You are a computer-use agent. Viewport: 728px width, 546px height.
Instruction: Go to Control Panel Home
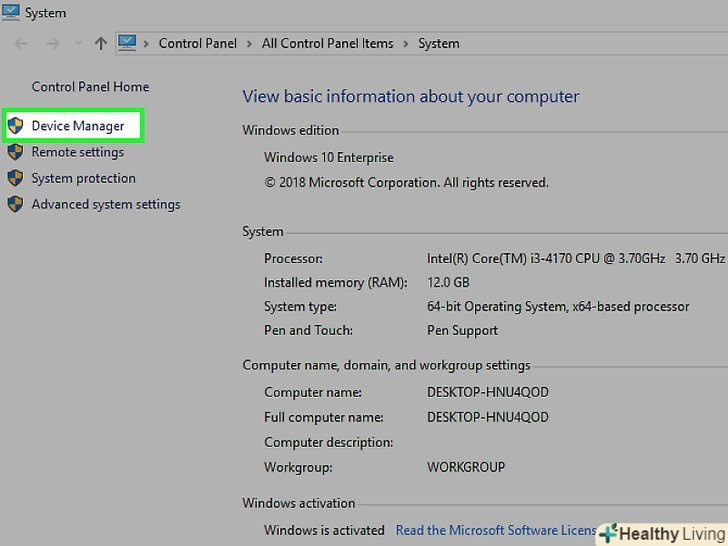click(90, 87)
